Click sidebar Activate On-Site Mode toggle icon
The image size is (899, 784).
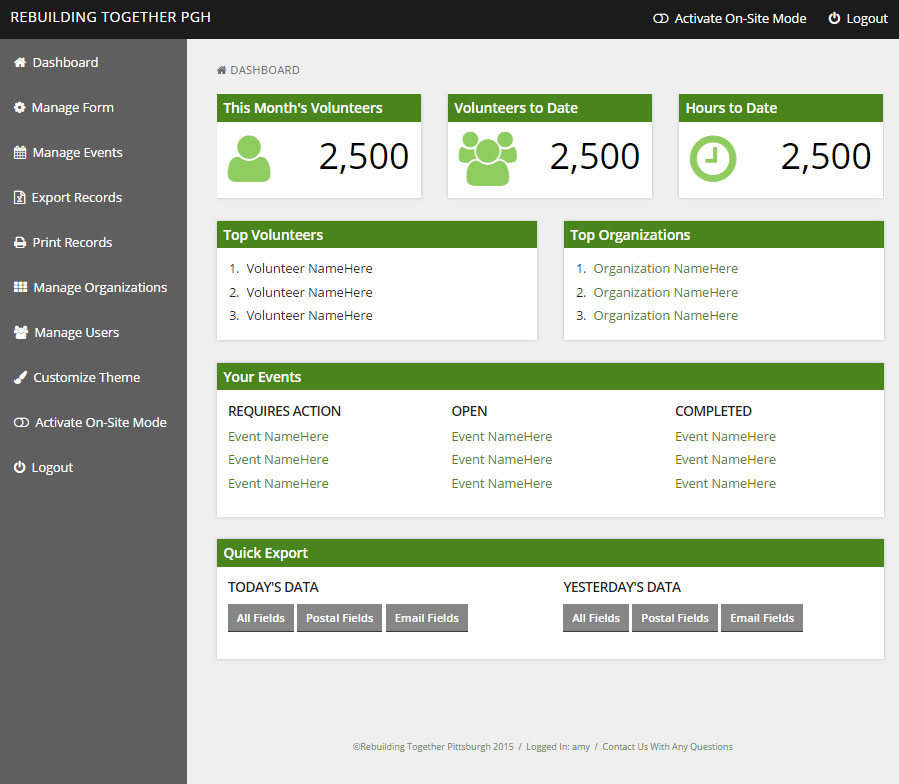[21, 423]
